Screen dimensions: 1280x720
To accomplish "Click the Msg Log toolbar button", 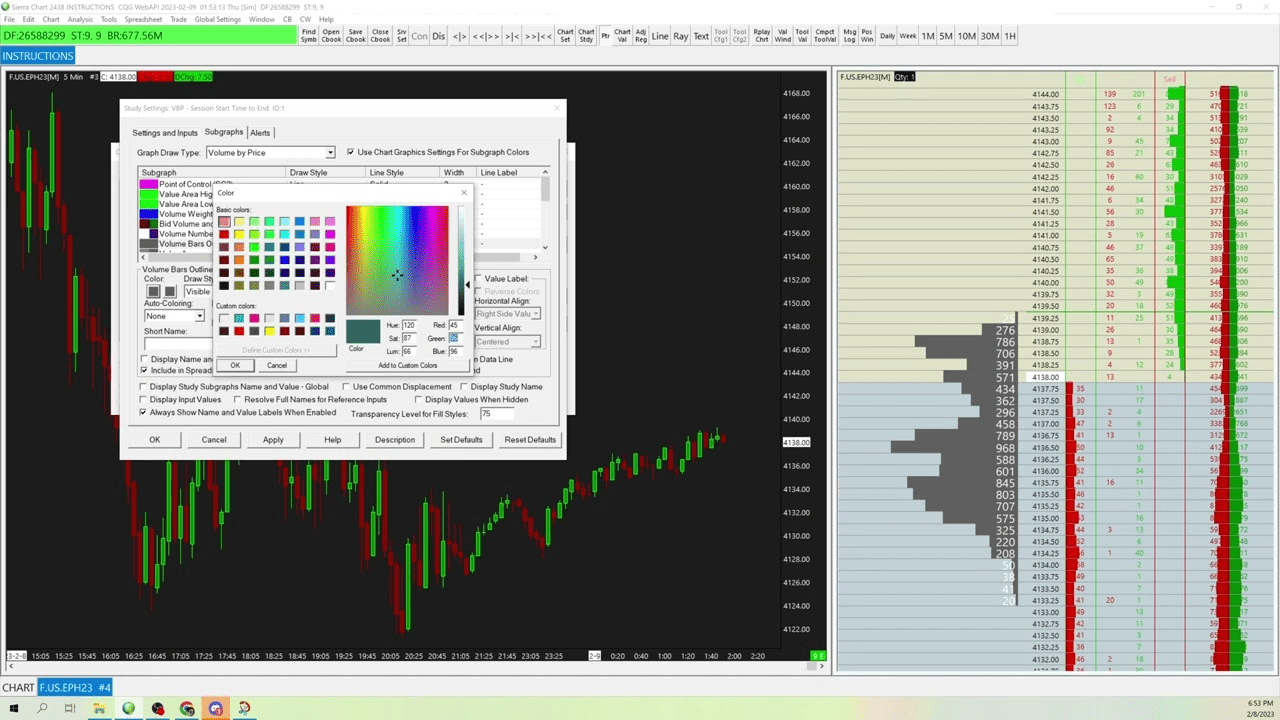I will 849,36.
